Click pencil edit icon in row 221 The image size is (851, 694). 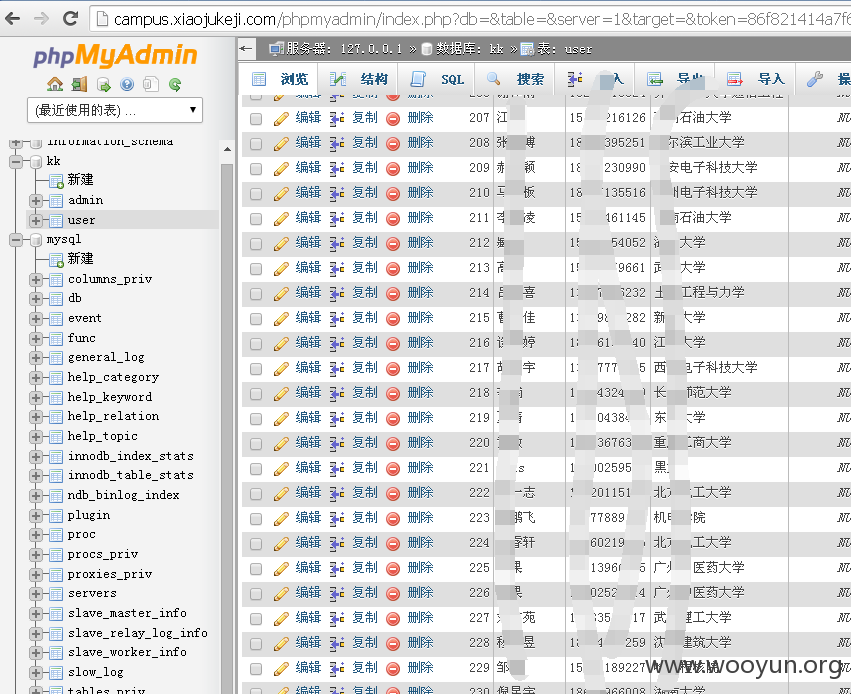click(x=281, y=468)
